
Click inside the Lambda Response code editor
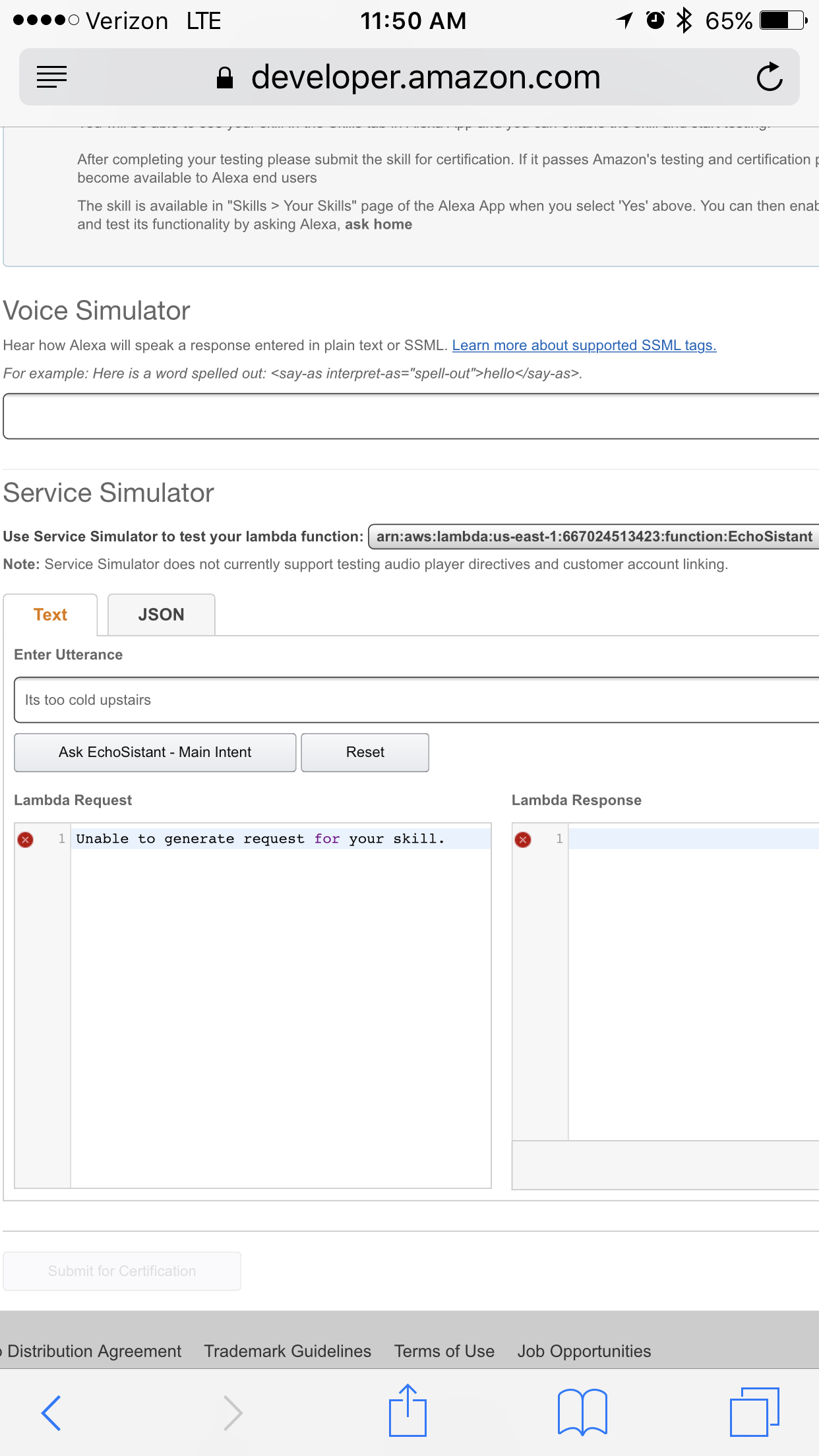coord(694,982)
